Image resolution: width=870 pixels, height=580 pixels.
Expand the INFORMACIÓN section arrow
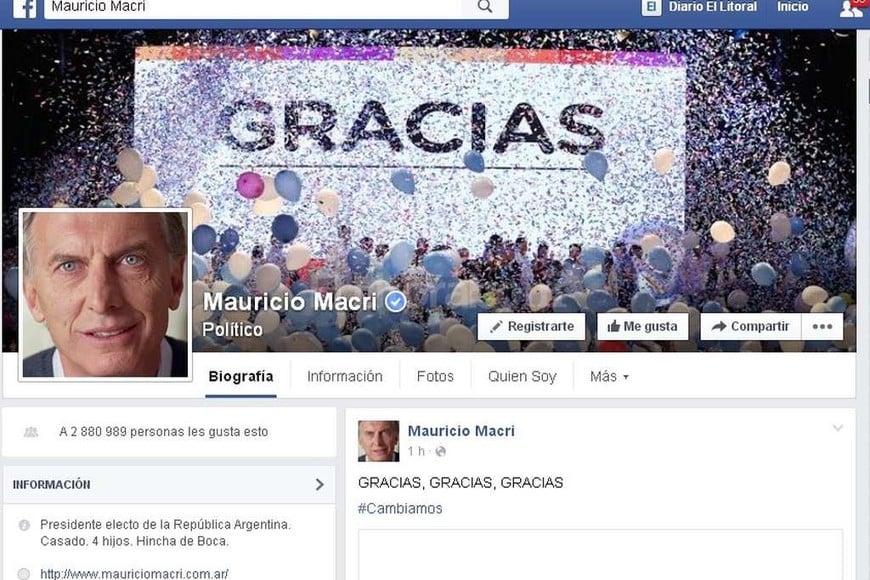(320, 485)
